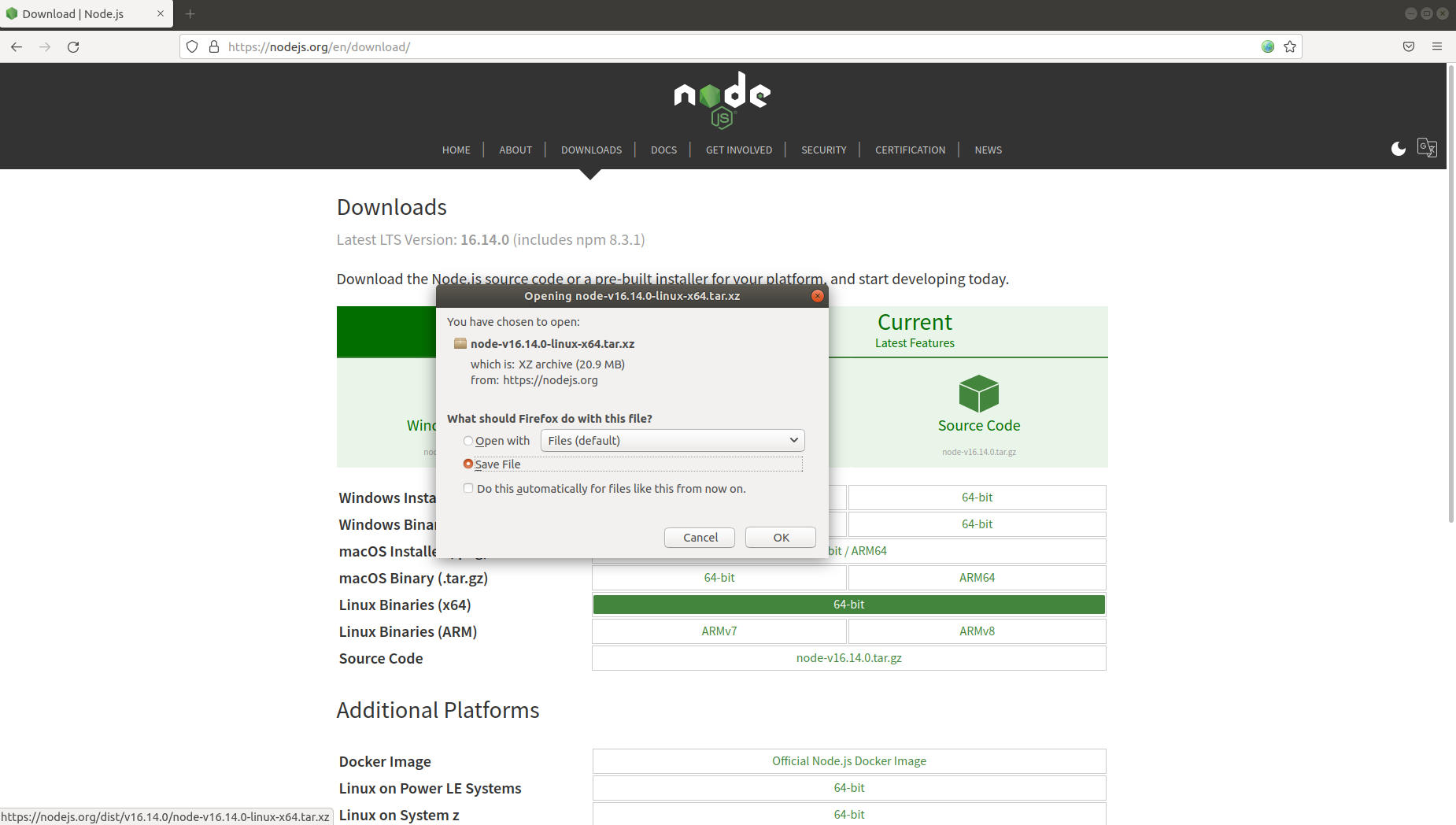Viewport: 1456px width, 825px height.
Task: Click the archive file icon in the dialog
Action: pyautogui.click(x=460, y=343)
